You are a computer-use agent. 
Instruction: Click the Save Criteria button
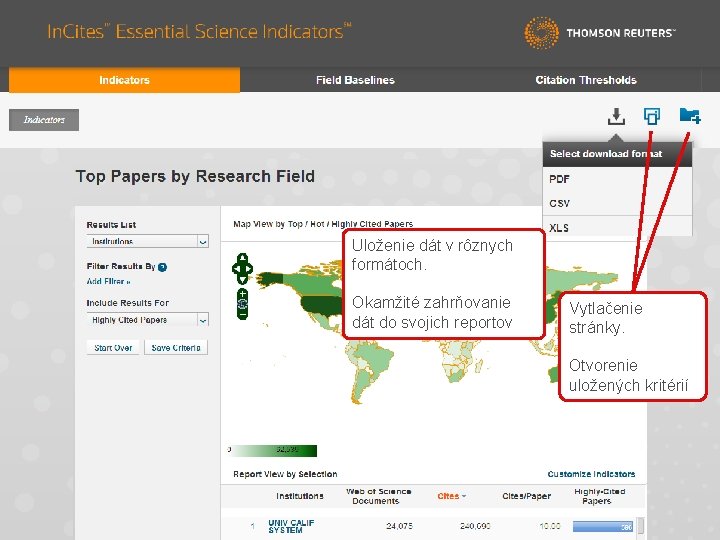coord(176,348)
